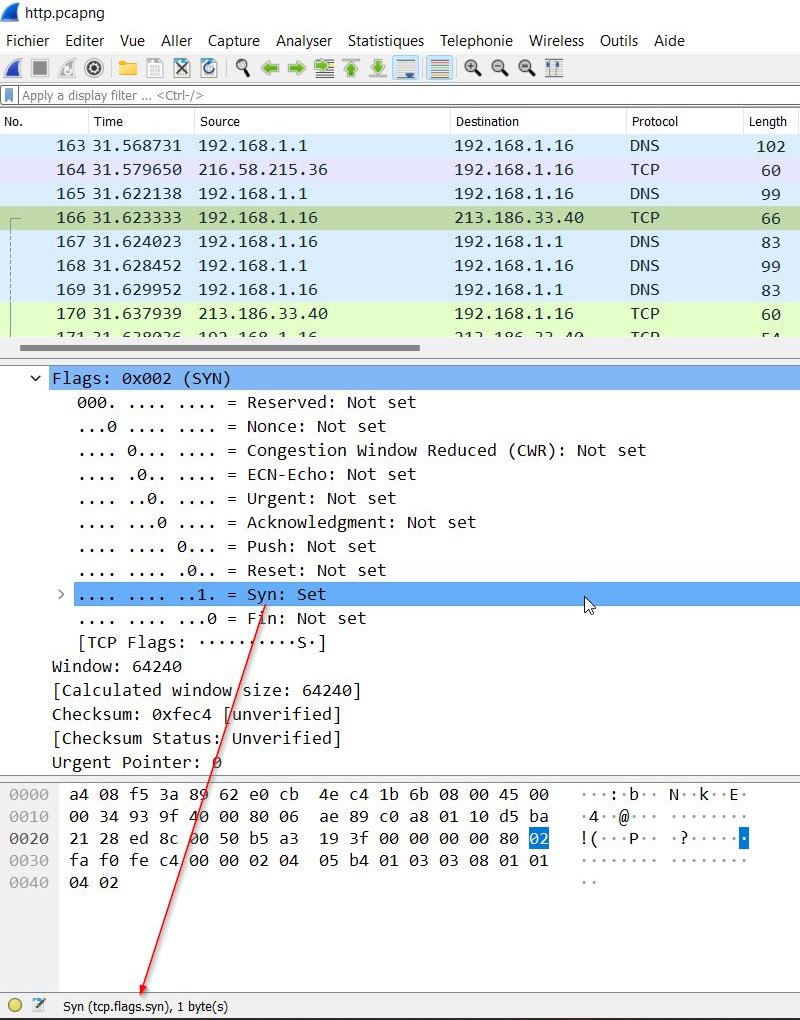Viewport: 800px width, 1020px height.
Task: Click the highlighted 02 byte in hex dump
Action: click(x=539, y=839)
